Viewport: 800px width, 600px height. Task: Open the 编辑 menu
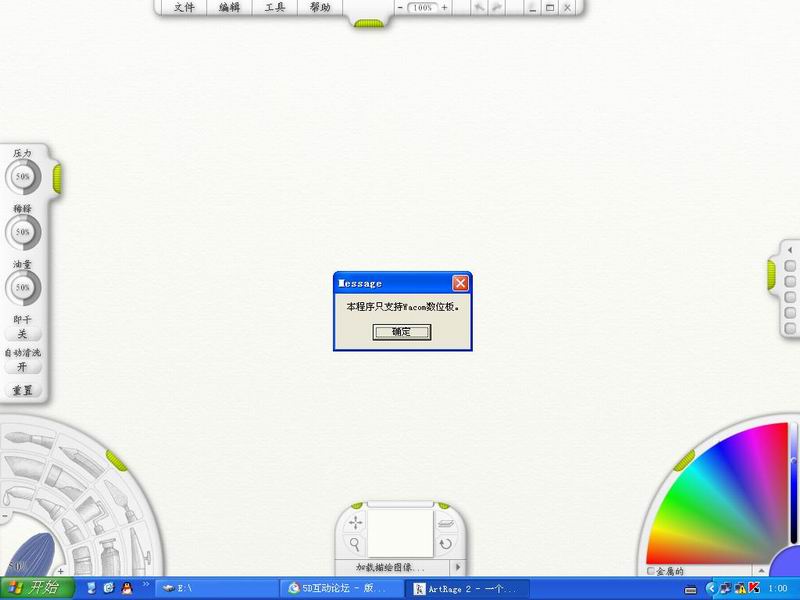point(229,7)
